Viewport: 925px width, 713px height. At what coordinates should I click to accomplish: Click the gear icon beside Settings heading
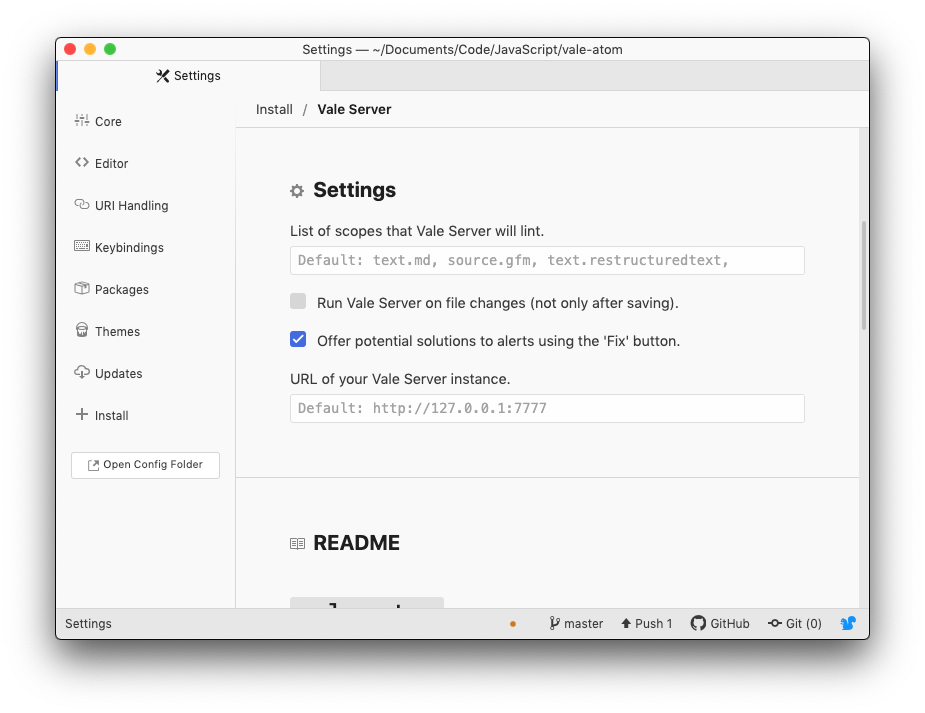(297, 190)
